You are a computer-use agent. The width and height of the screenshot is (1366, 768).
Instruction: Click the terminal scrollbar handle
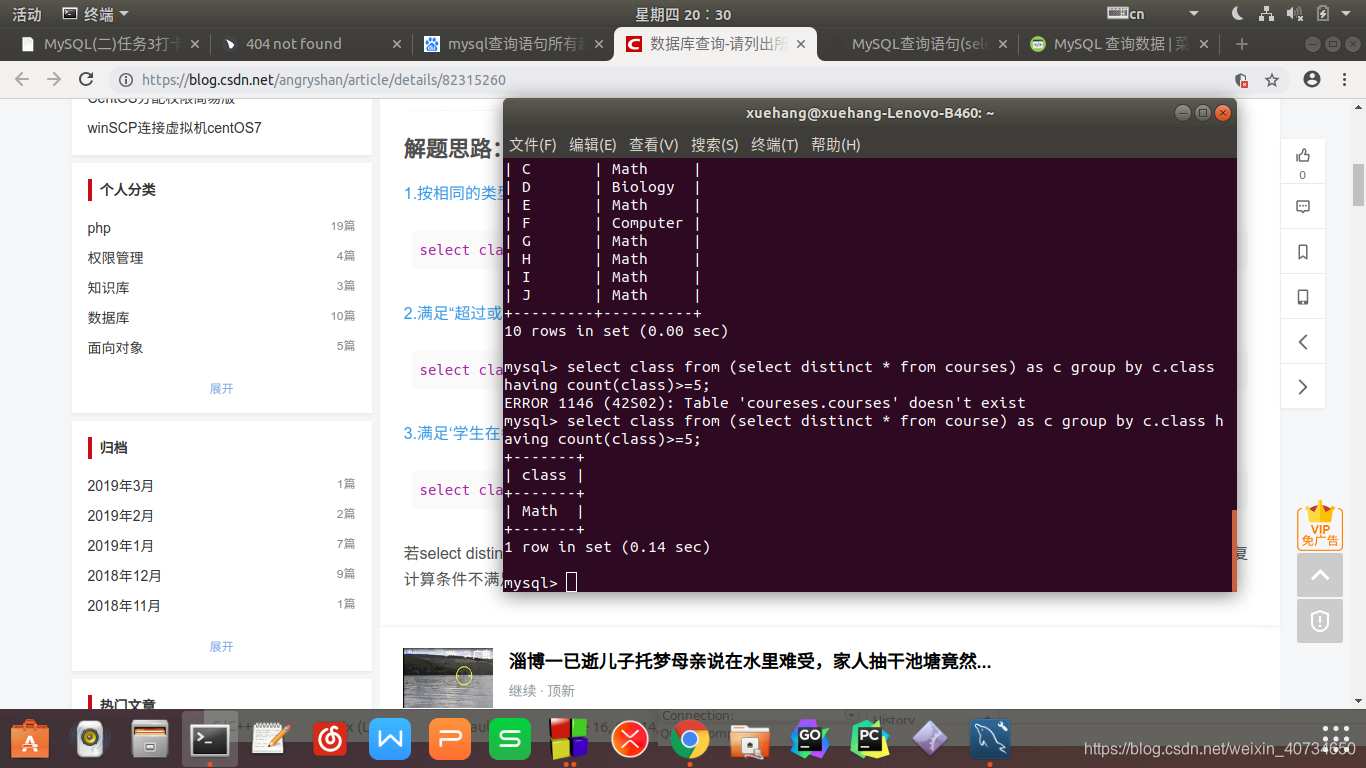[x=1234, y=550]
